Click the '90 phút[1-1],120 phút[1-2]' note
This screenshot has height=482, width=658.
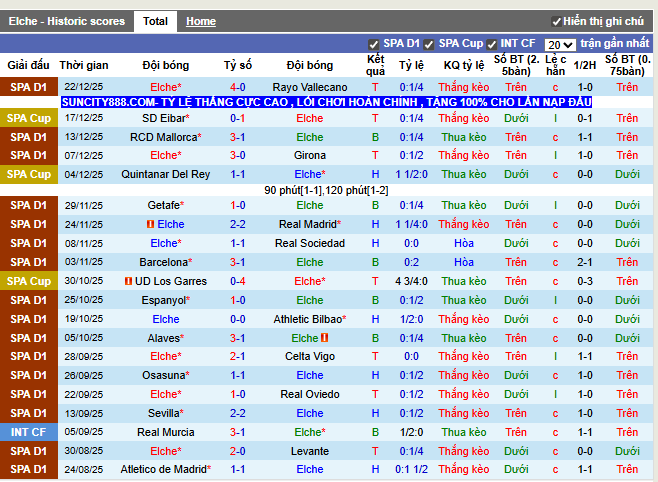click(x=326, y=190)
